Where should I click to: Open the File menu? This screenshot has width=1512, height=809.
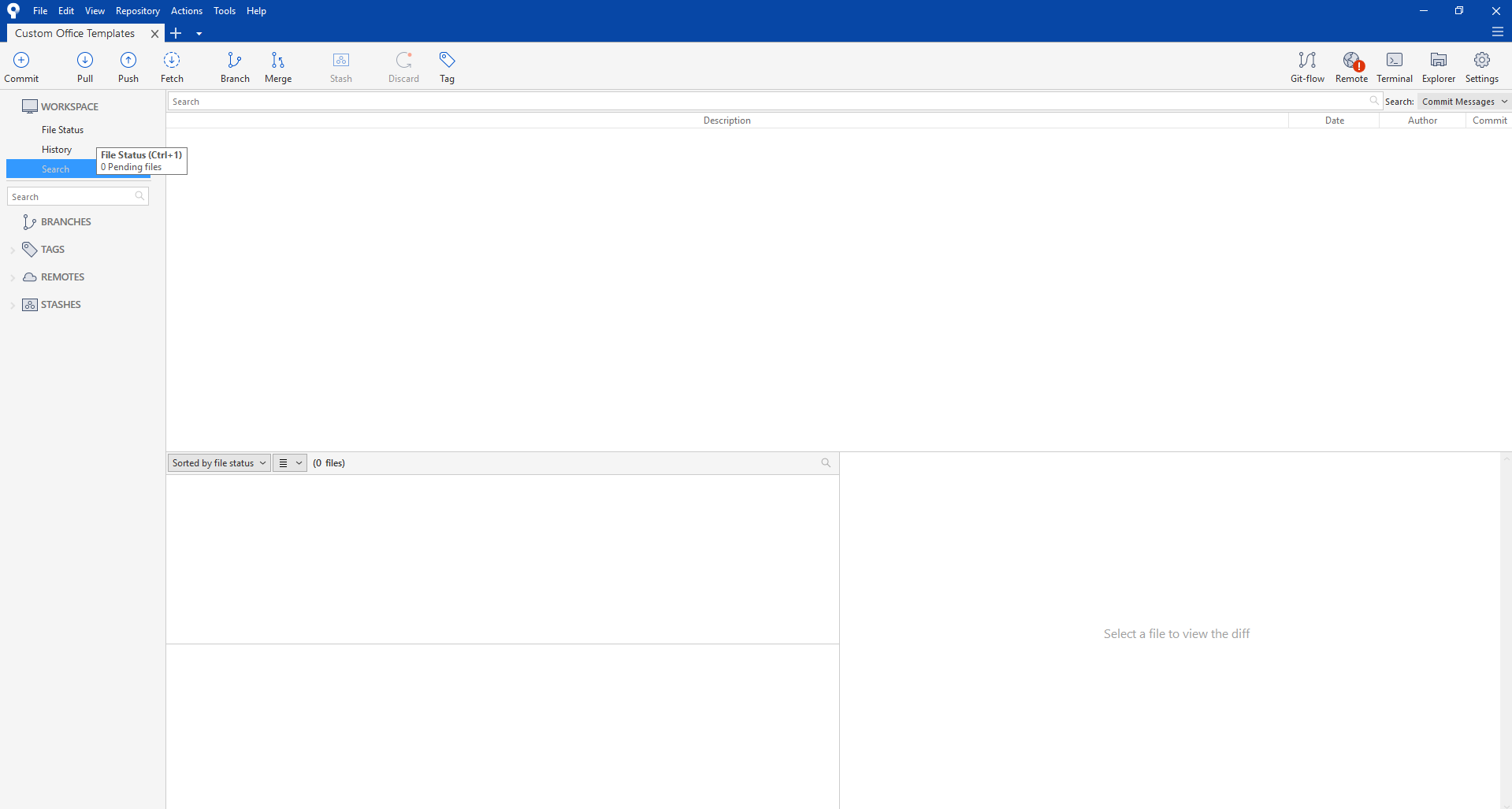tap(40, 11)
